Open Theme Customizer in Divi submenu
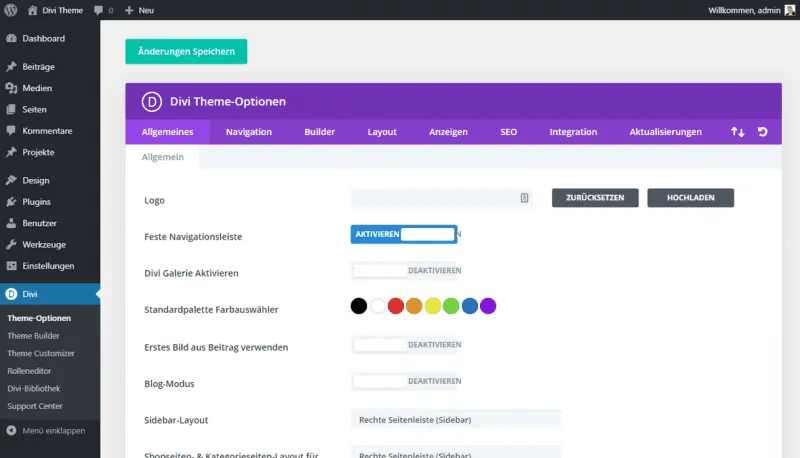Viewport: 800px width, 458px height. coord(41,353)
